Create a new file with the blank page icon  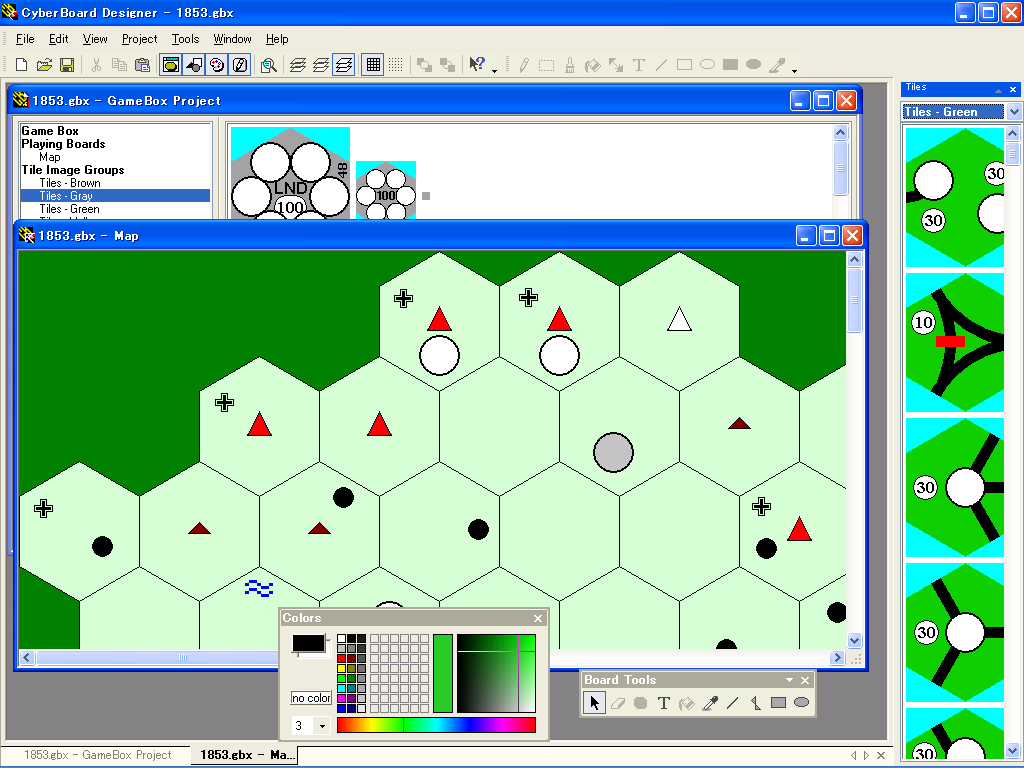(22, 65)
